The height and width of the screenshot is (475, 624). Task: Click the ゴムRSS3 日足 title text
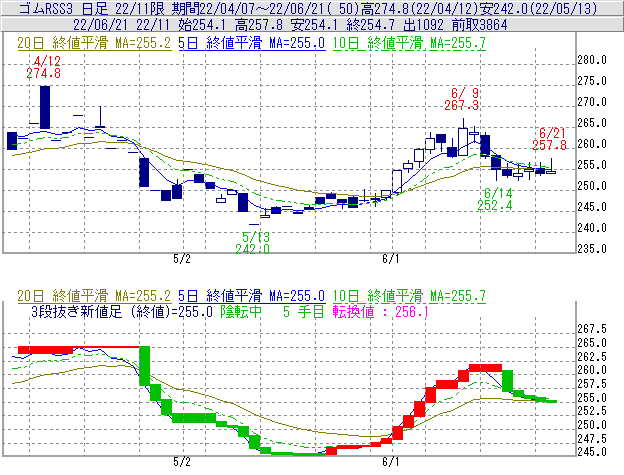pos(64,8)
